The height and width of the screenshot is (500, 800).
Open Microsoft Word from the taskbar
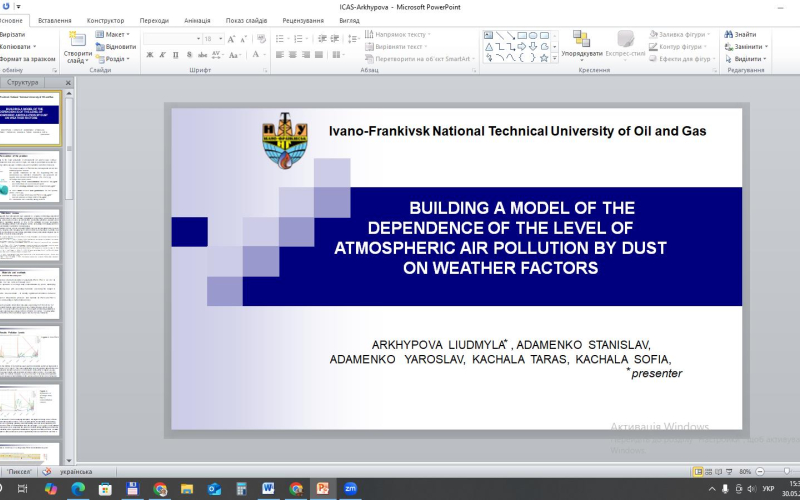click(x=268, y=488)
